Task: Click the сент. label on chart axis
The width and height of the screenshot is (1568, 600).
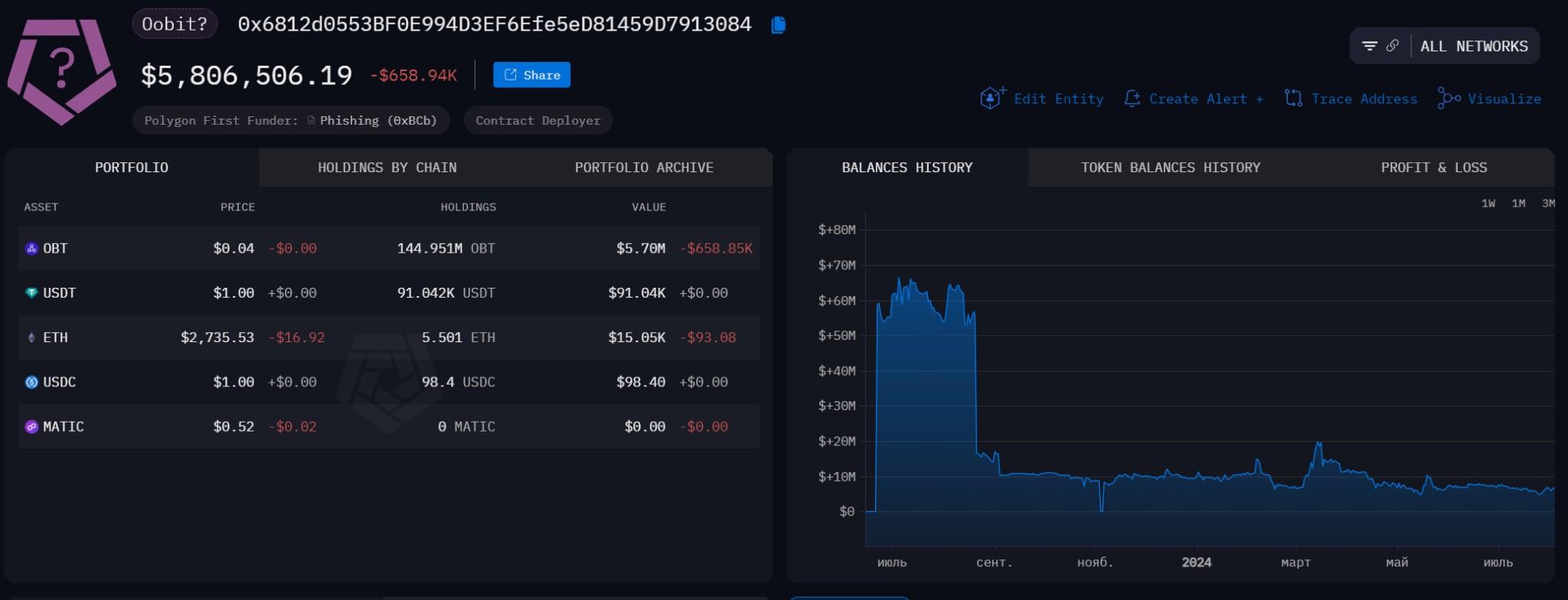Action: [995, 562]
